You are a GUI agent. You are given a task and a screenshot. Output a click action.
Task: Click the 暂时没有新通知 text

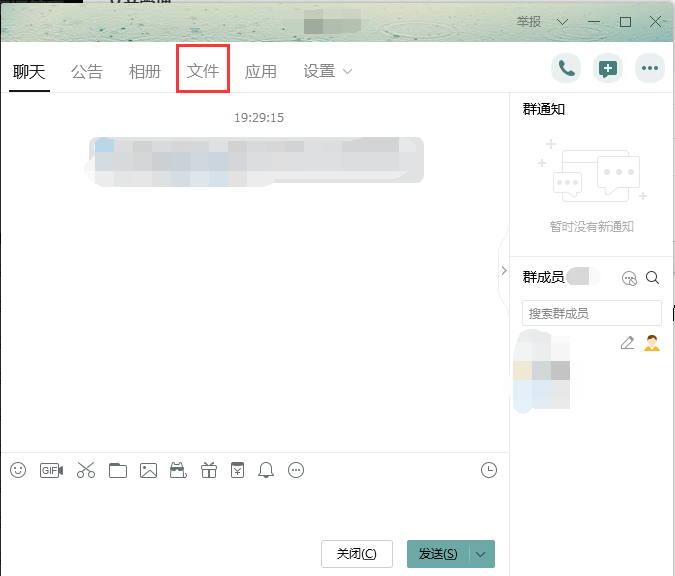591,226
